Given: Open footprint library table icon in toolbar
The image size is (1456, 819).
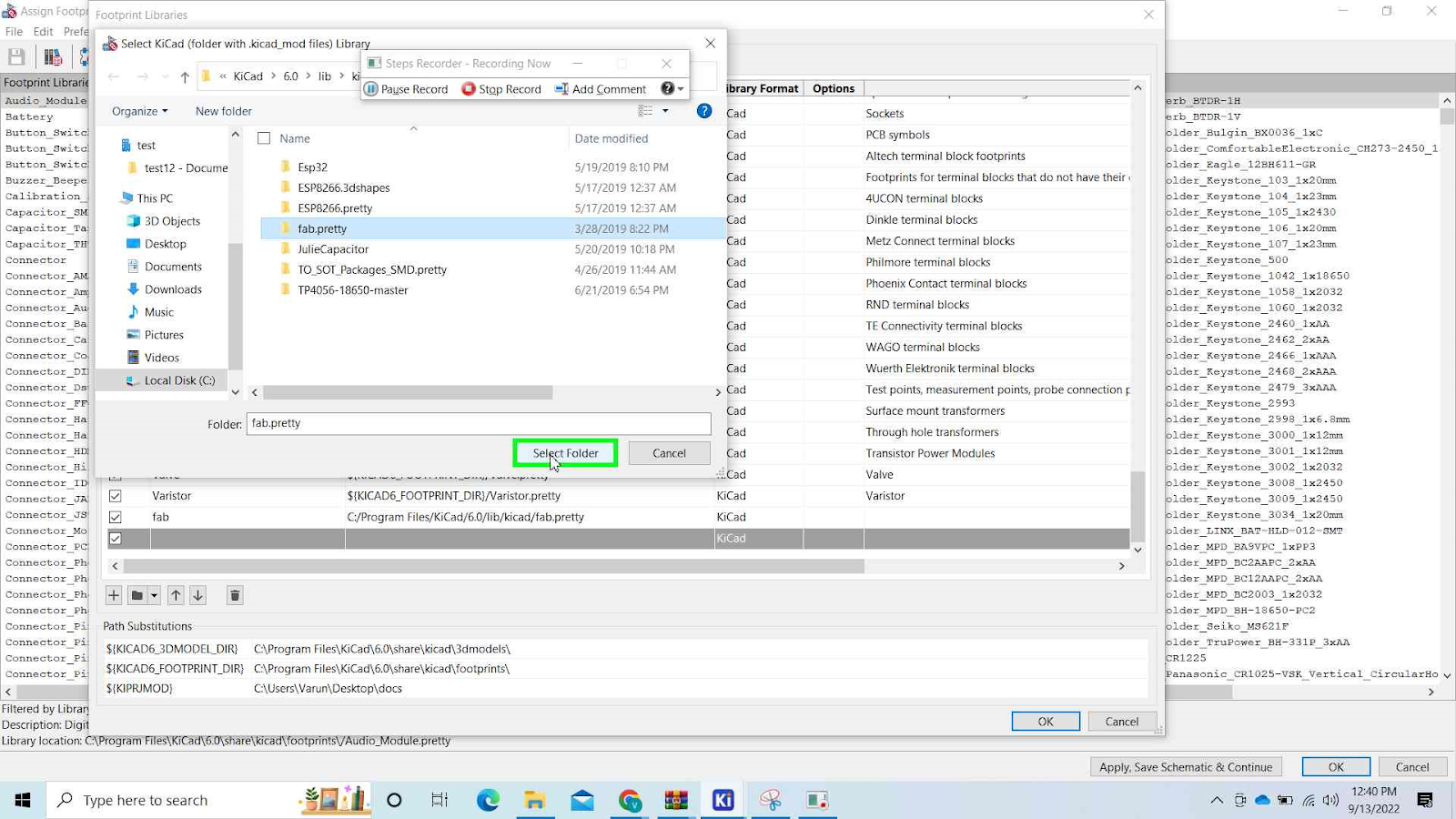Looking at the screenshot, I should click(53, 56).
